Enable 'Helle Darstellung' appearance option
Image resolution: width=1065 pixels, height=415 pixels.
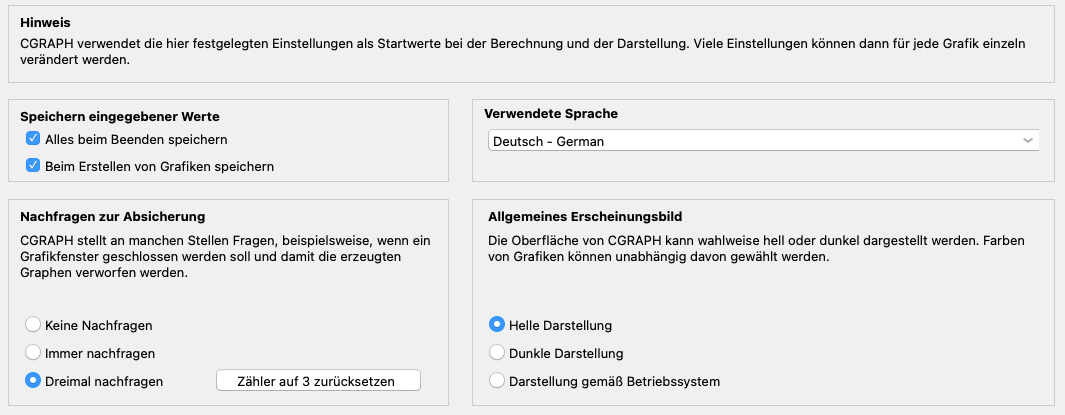pyautogui.click(x=497, y=325)
